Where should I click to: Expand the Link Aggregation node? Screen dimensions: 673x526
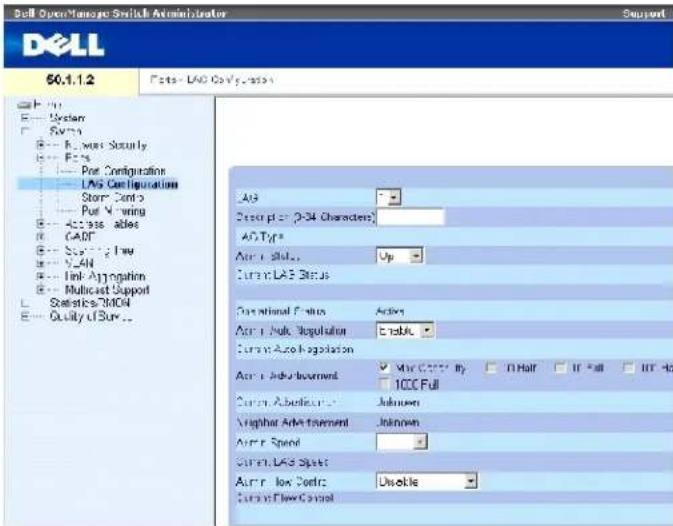[x=40, y=276]
